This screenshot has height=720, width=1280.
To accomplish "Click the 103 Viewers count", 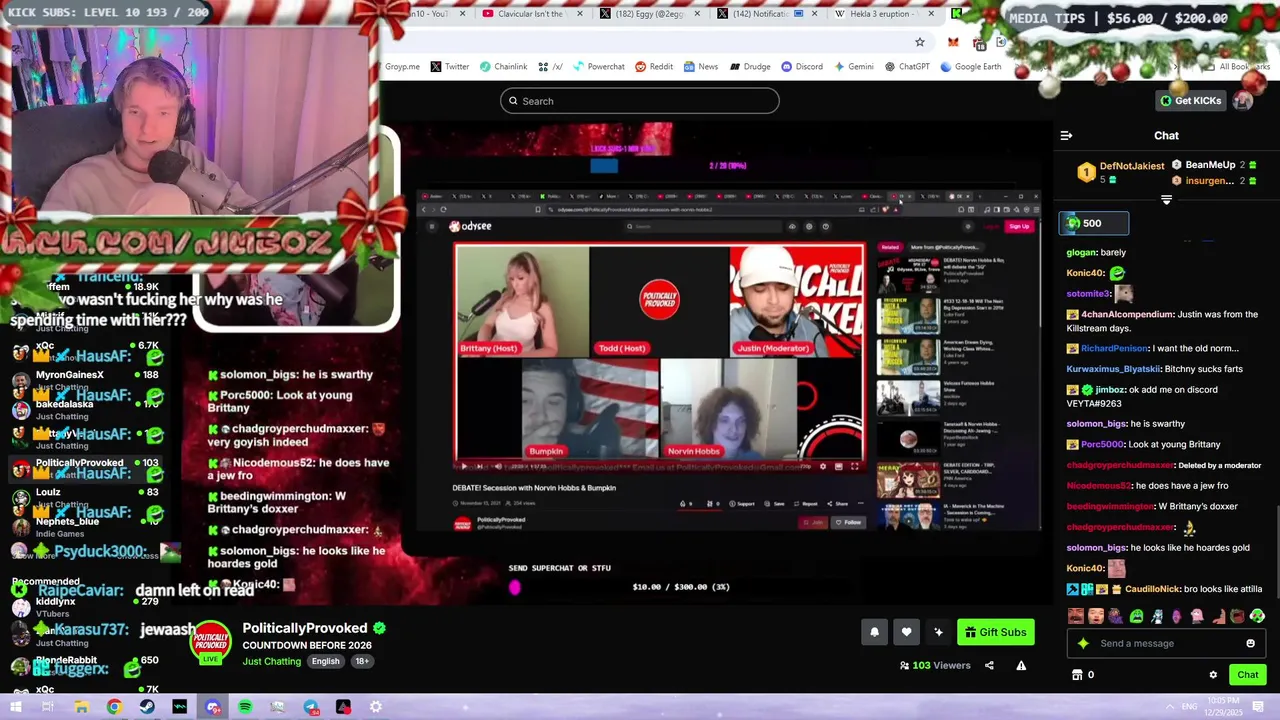I will click(x=935, y=665).
